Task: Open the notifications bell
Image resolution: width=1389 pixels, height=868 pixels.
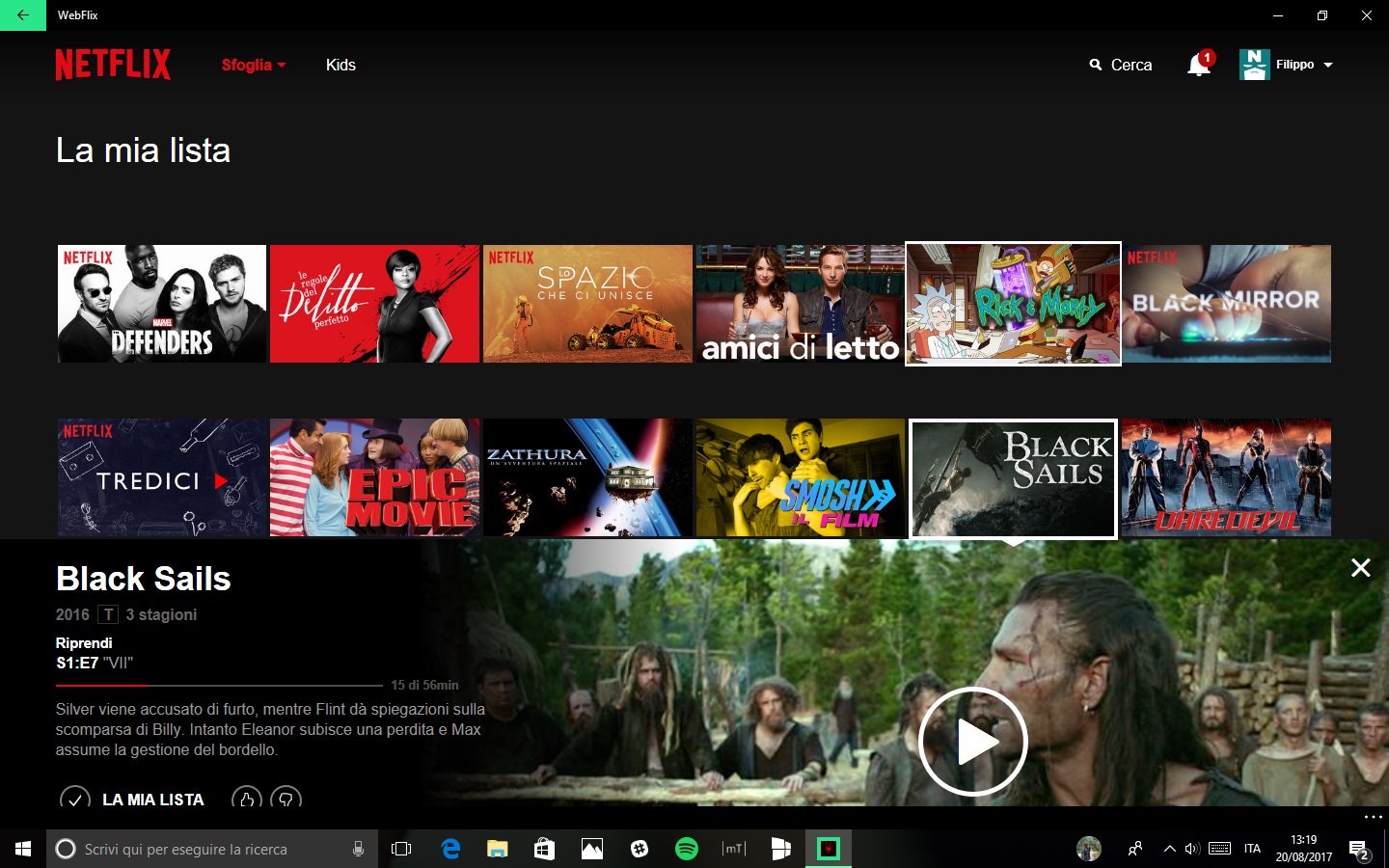Action: (x=1199, y=65)
